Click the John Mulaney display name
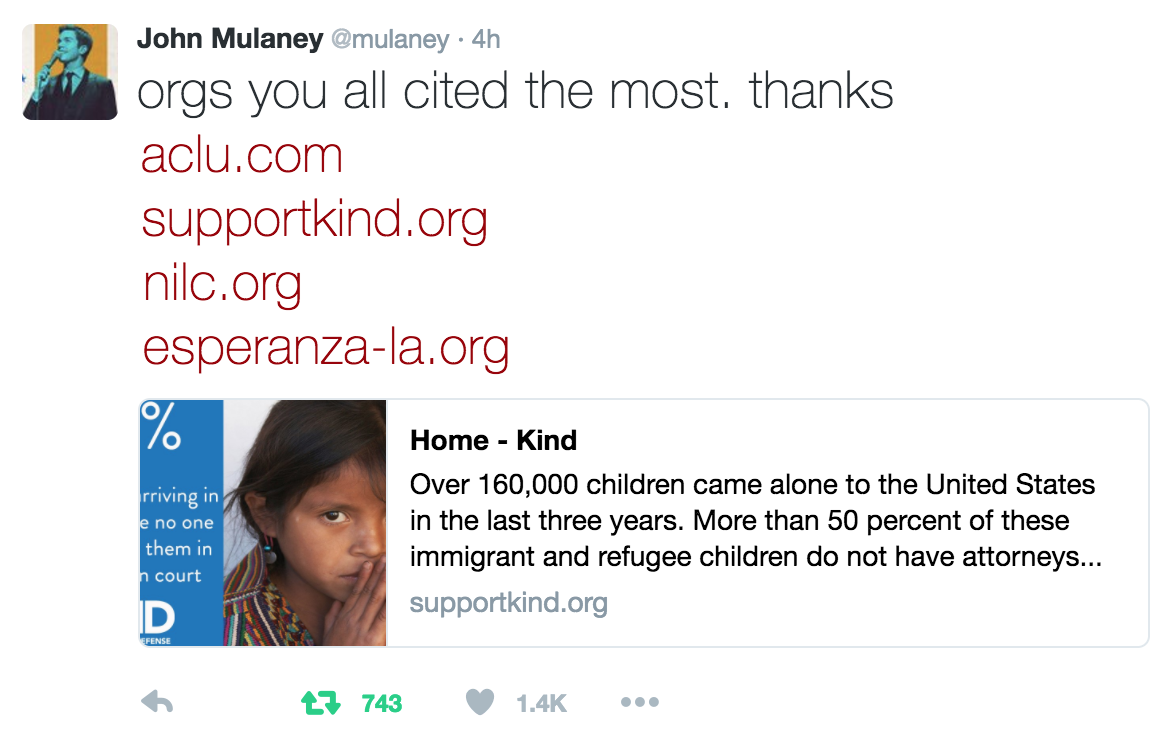Image resolution: width=1170 pixels, height=740 pixels. (x=229, y=39)
